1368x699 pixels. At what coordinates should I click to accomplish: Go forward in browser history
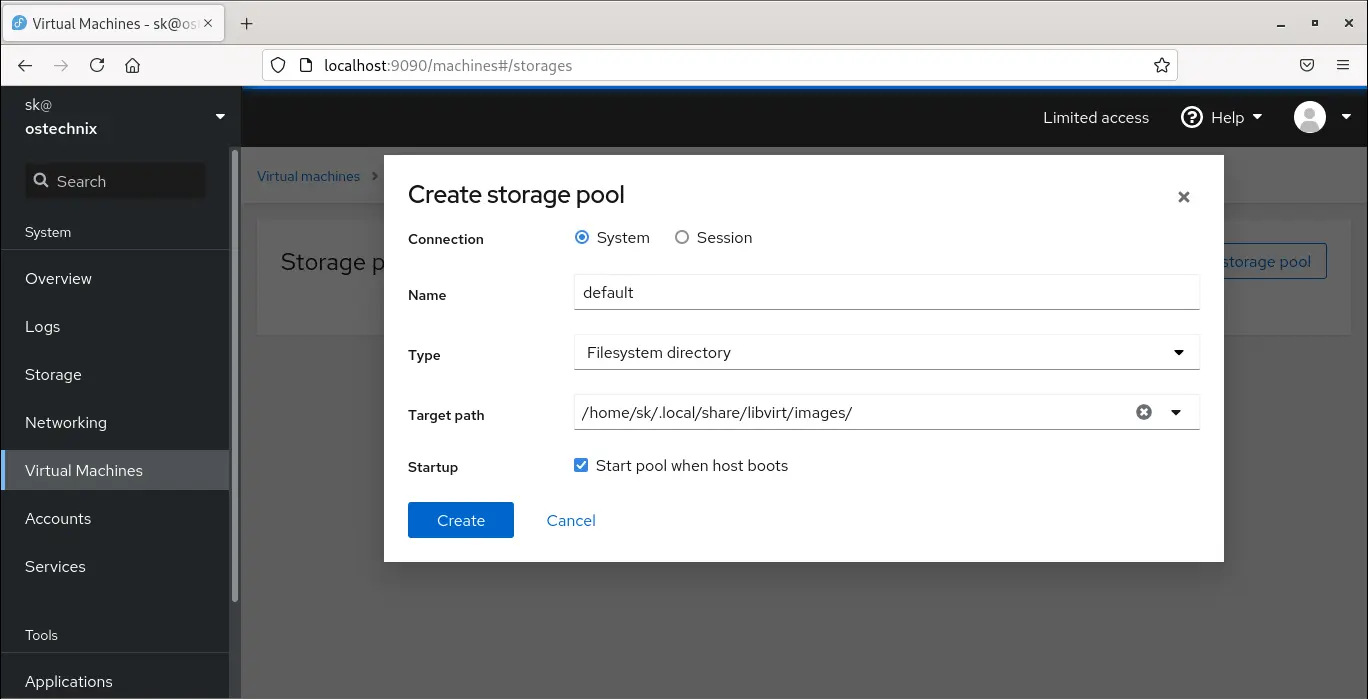pos(61,65)
